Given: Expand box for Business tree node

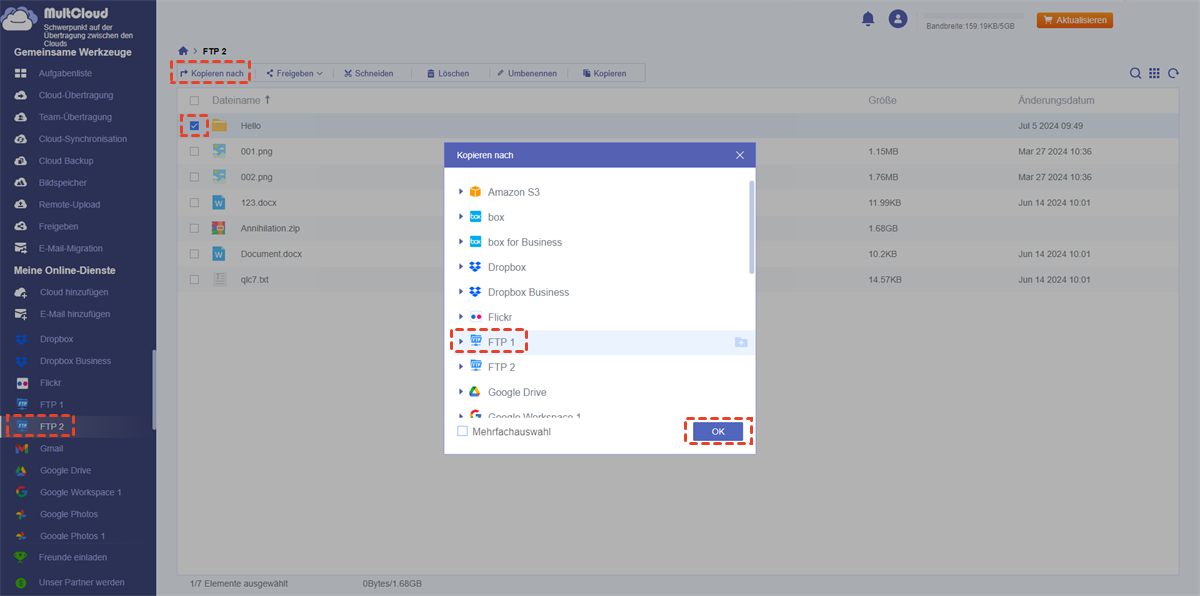Looking at the screenshot, I should [x=461, y=241].
